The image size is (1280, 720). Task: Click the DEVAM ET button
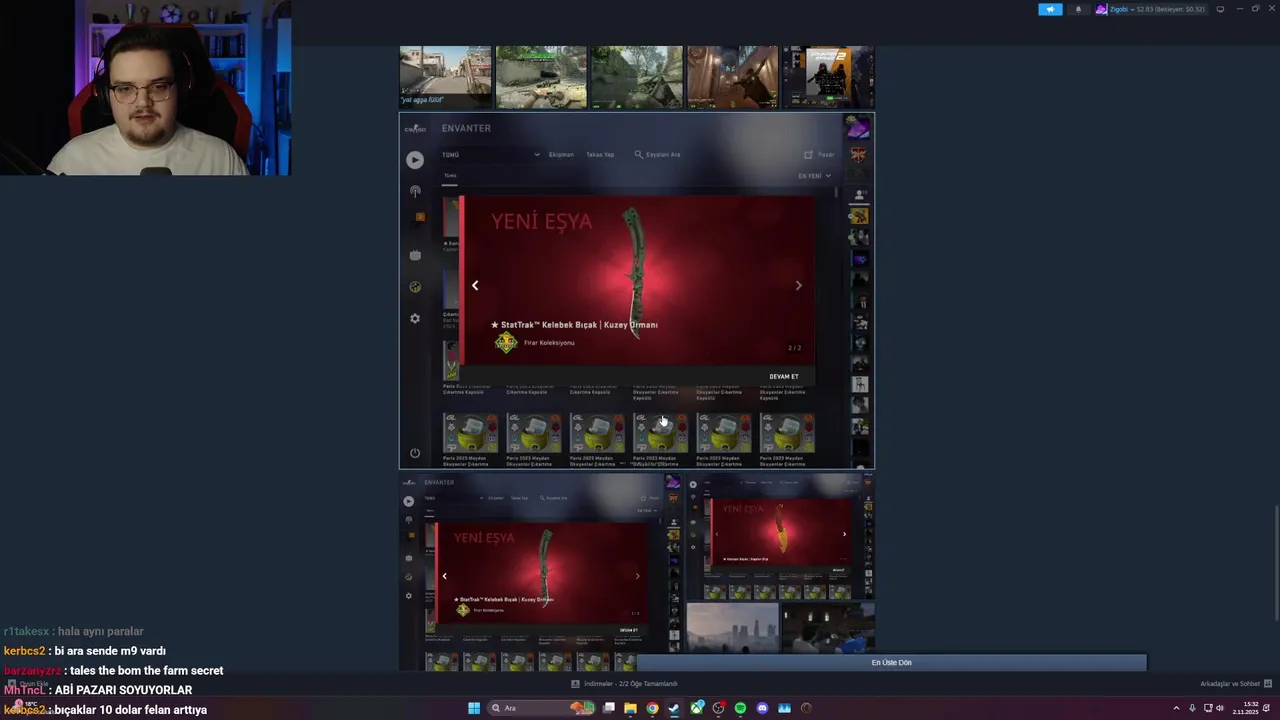784,377
